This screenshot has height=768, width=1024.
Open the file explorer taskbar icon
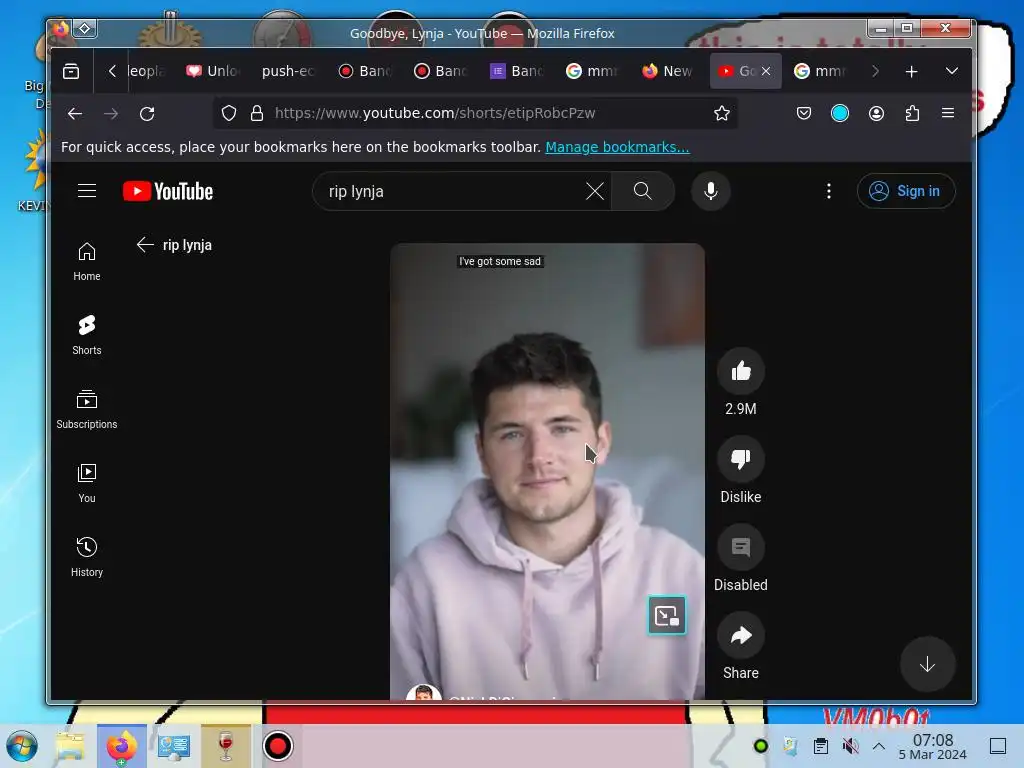pyautogui.click(x=70, y=746)
